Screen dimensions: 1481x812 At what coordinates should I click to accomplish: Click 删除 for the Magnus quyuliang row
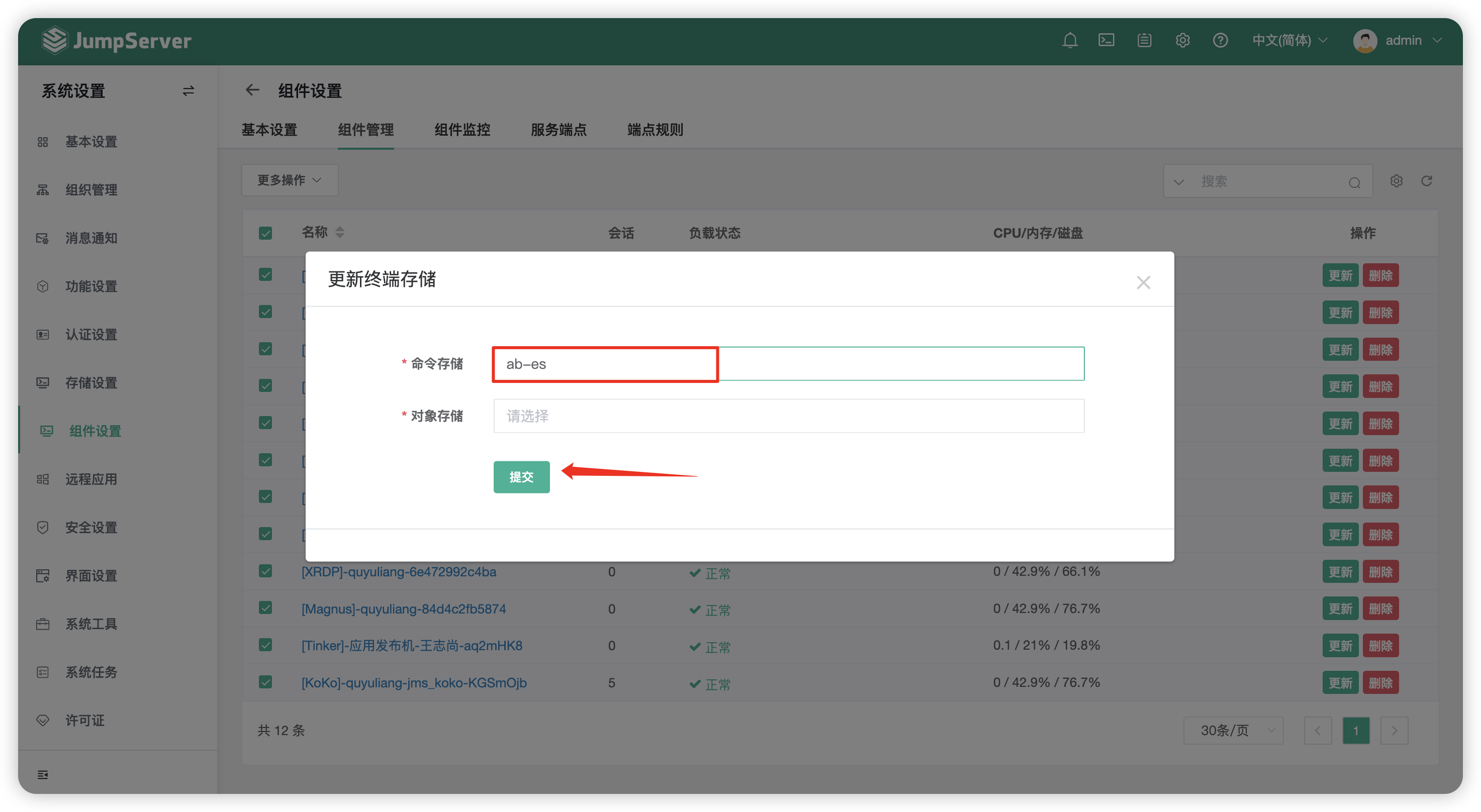click(1380, 608)
